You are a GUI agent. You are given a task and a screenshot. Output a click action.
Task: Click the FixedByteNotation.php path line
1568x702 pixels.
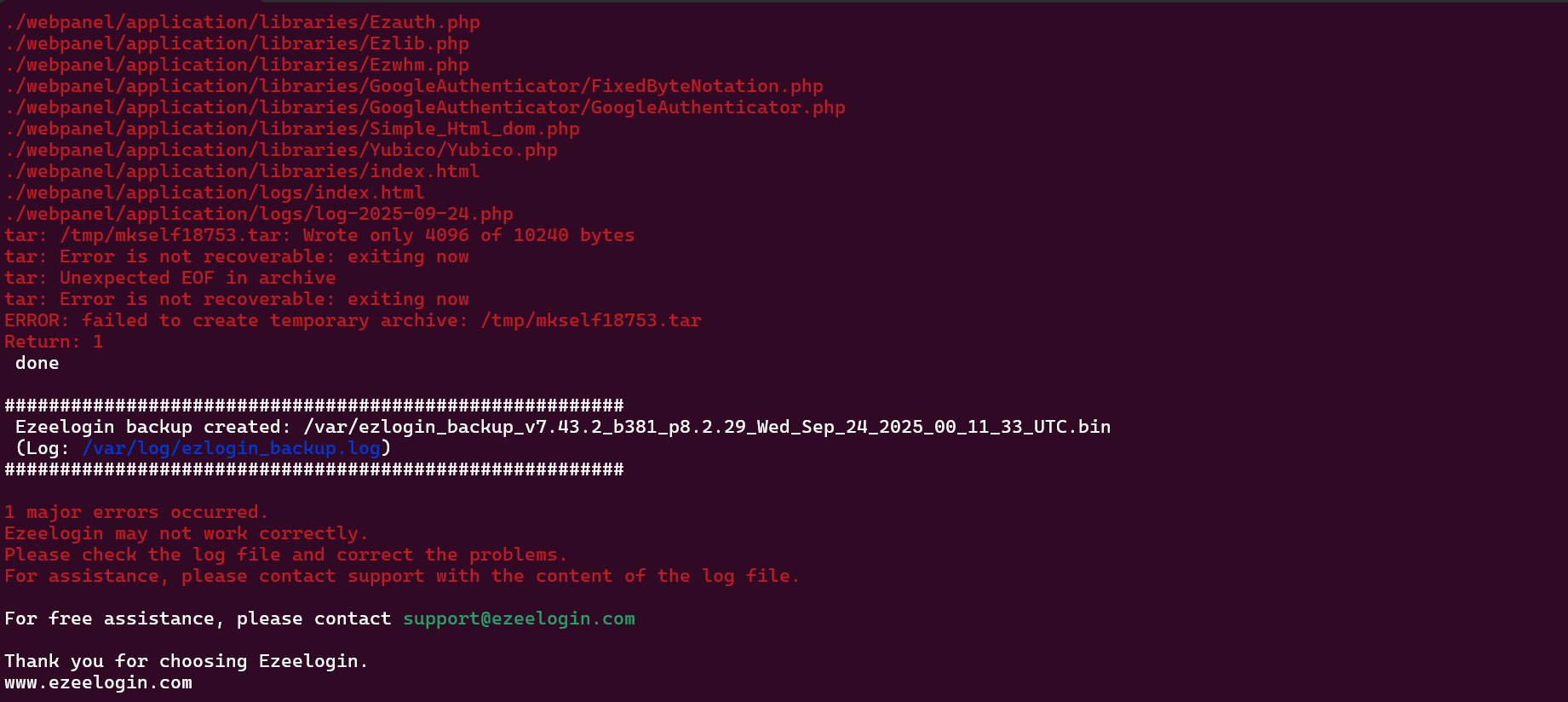click(x=414, y=86)
